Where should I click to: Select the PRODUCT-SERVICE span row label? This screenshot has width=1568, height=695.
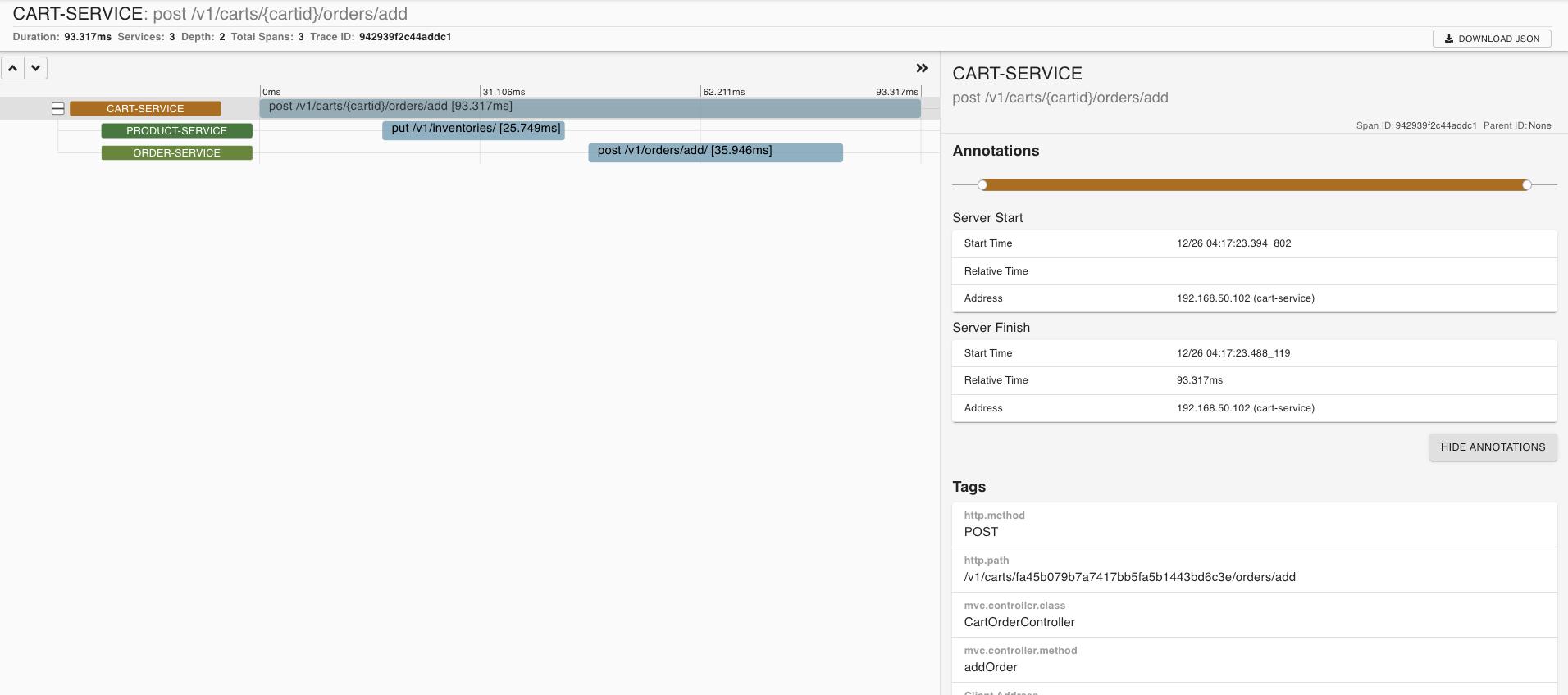tap(177, 130)
